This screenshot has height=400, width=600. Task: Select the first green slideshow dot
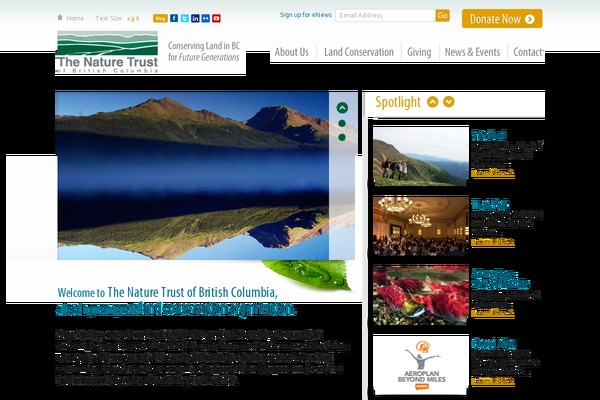click(342, 123)
